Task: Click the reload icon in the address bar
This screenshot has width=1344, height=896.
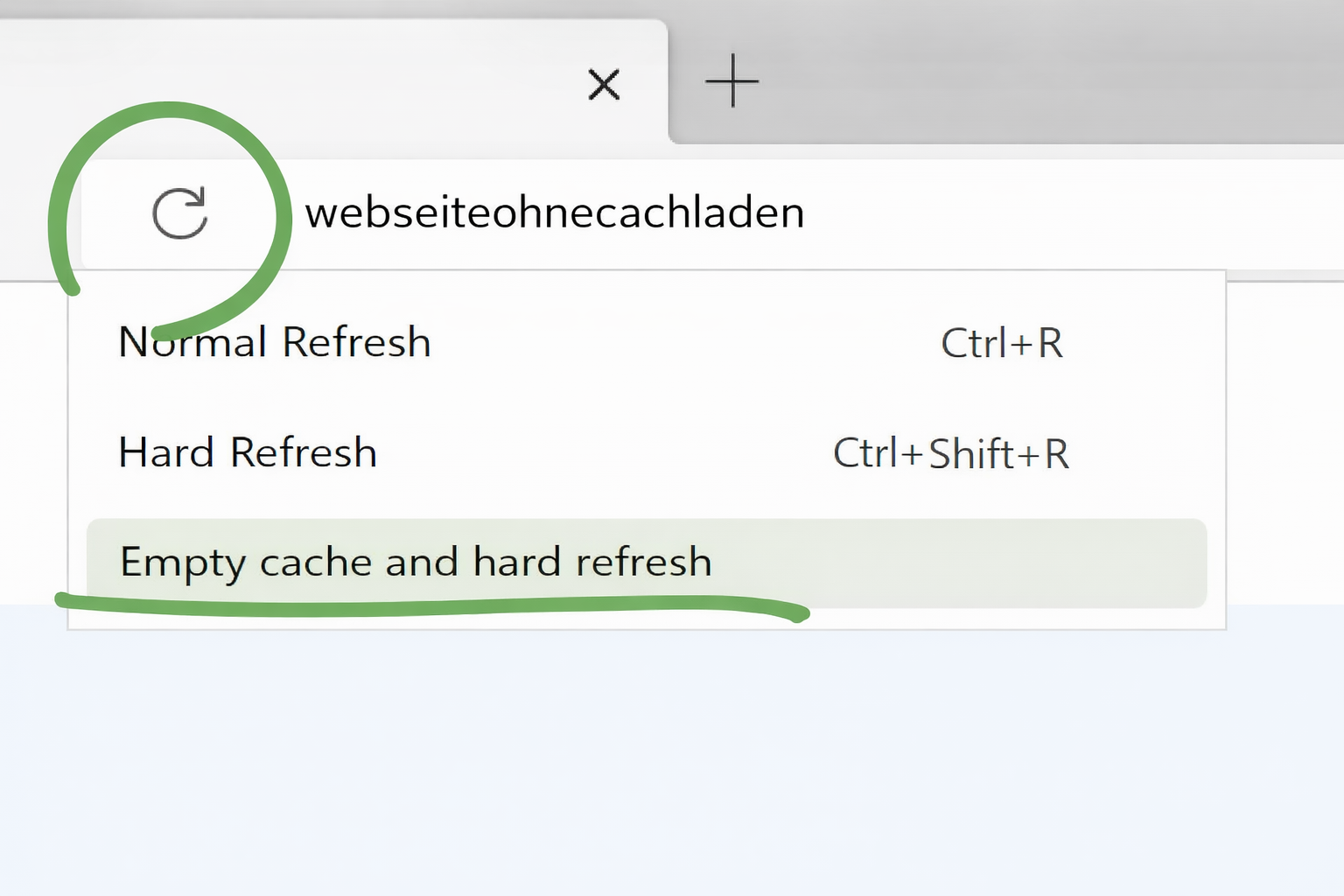Action: click(180, 213)
